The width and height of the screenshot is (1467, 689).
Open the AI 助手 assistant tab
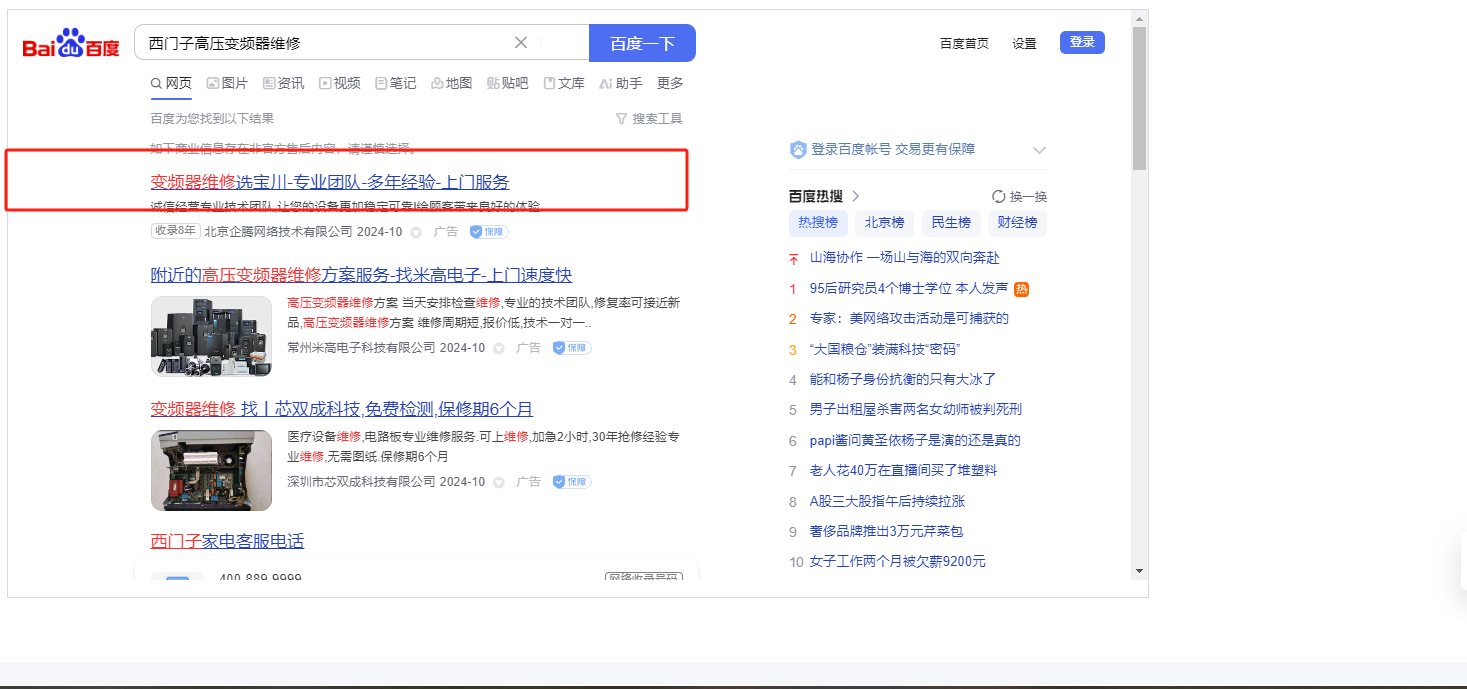click(x=621, y=83)
